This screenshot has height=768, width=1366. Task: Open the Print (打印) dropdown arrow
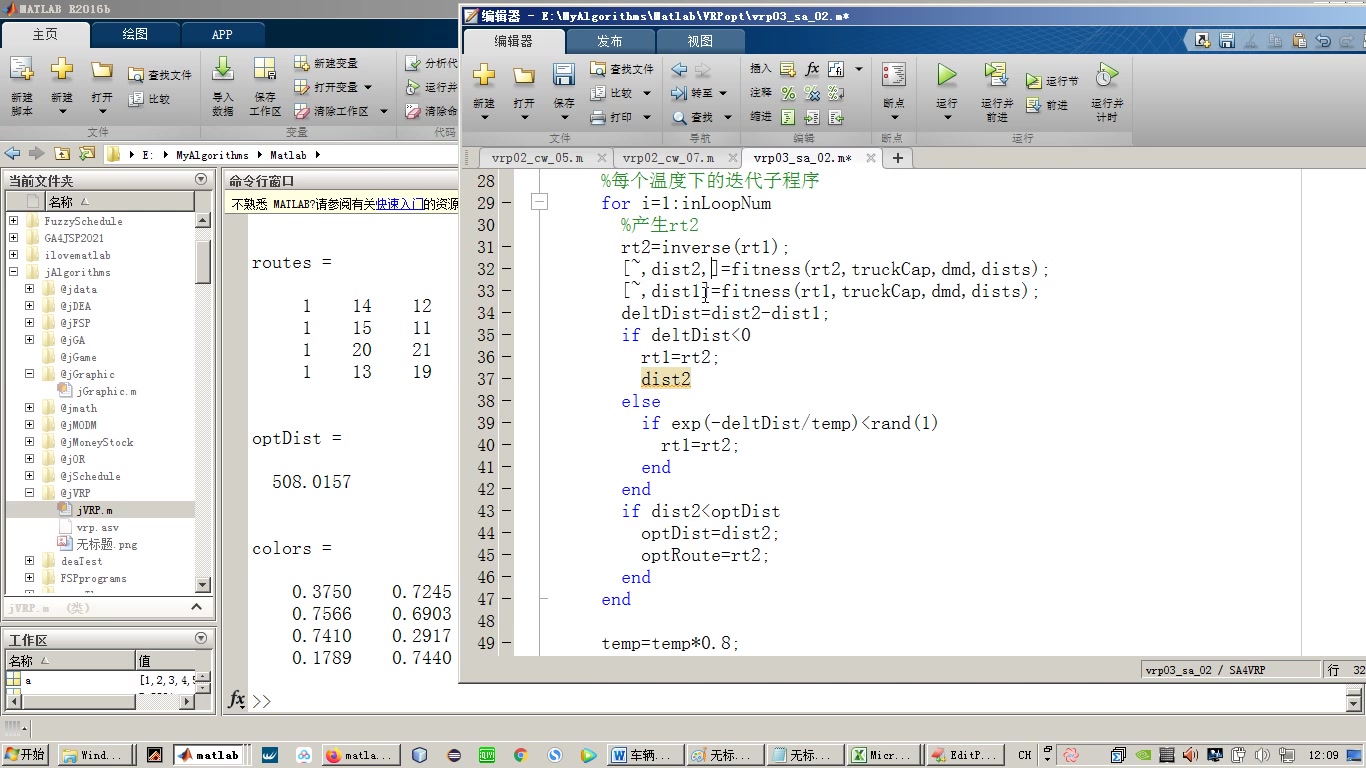coord(647,117)
